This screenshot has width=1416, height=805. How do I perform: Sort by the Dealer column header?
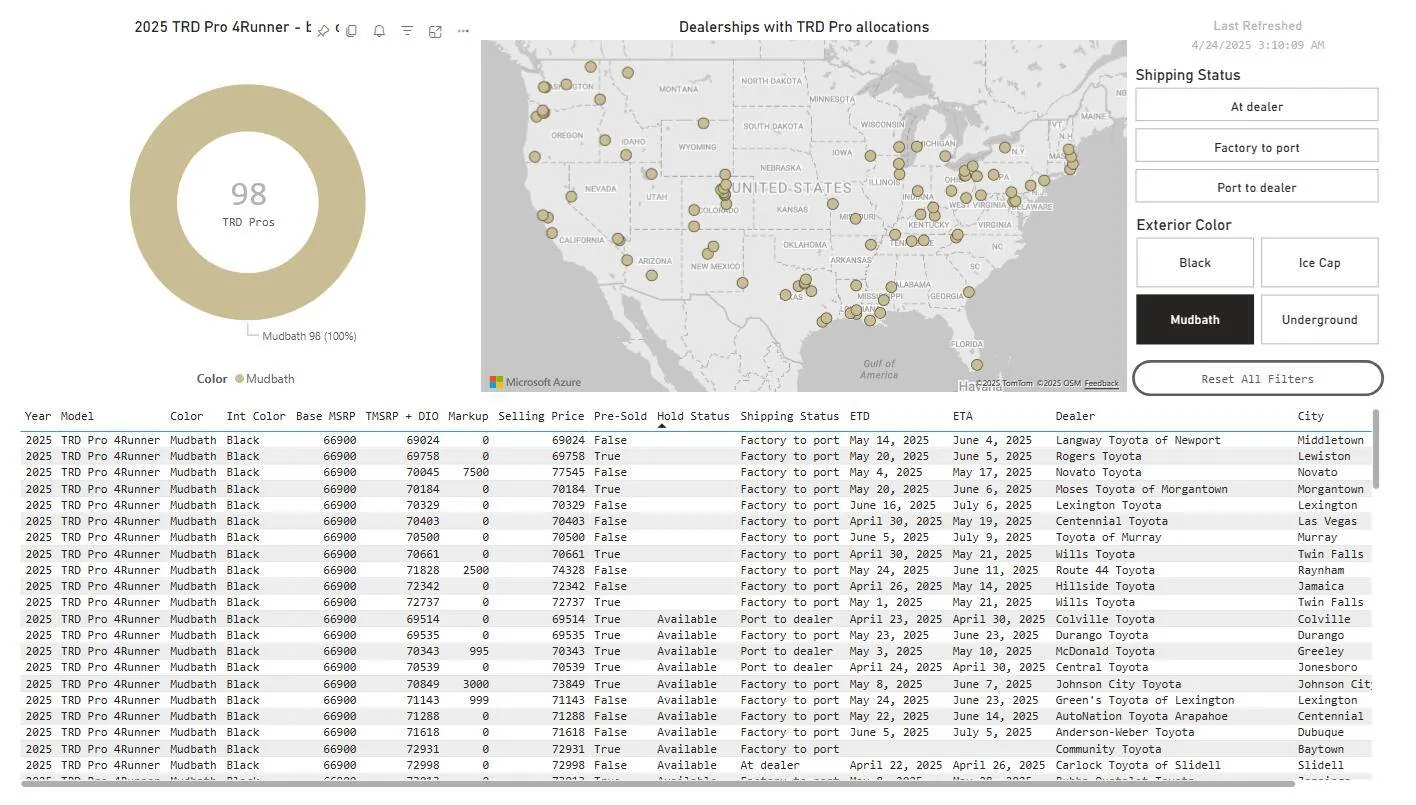click(1075, 416)
